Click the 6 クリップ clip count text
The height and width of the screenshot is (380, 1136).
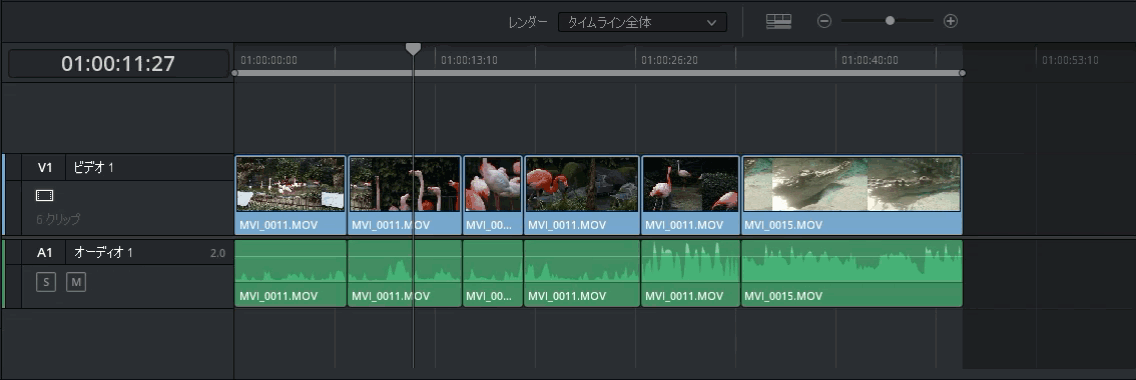coord(59,219)
